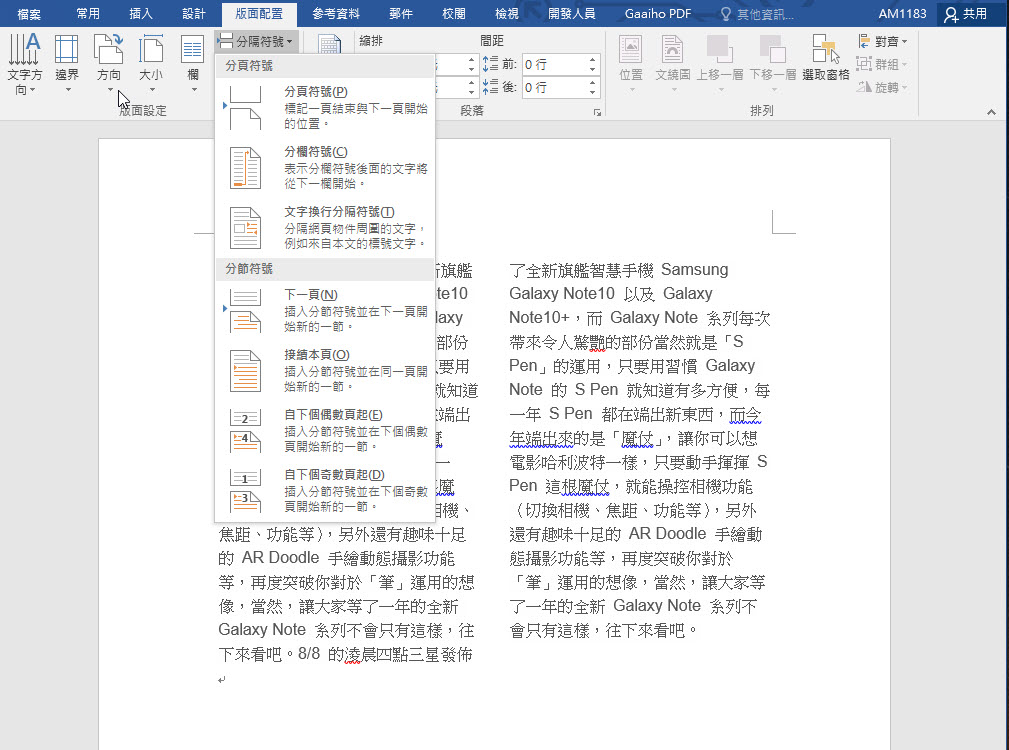The width and height of the screenshot is (1009, 750).
Task: Switch to the 參考資料 references tab
Action: click(338, 14)
